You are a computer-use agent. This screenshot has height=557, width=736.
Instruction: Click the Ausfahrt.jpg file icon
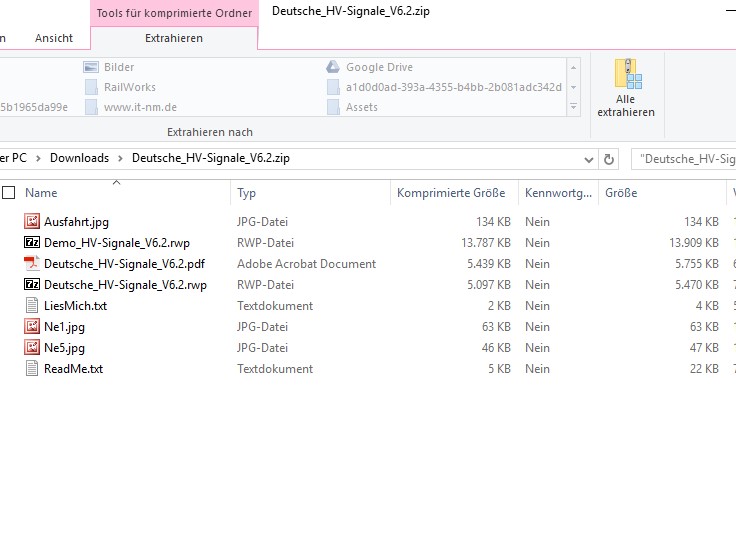[x=32, y=221]
